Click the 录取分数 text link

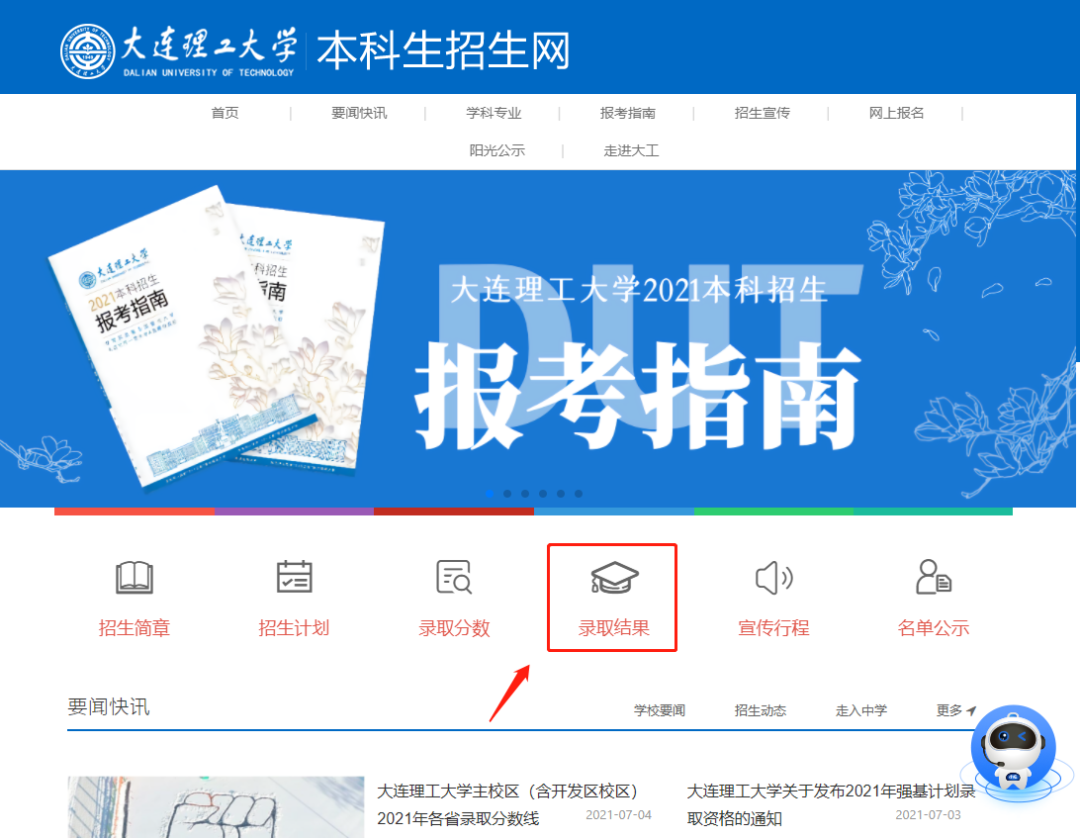(454, 627)
